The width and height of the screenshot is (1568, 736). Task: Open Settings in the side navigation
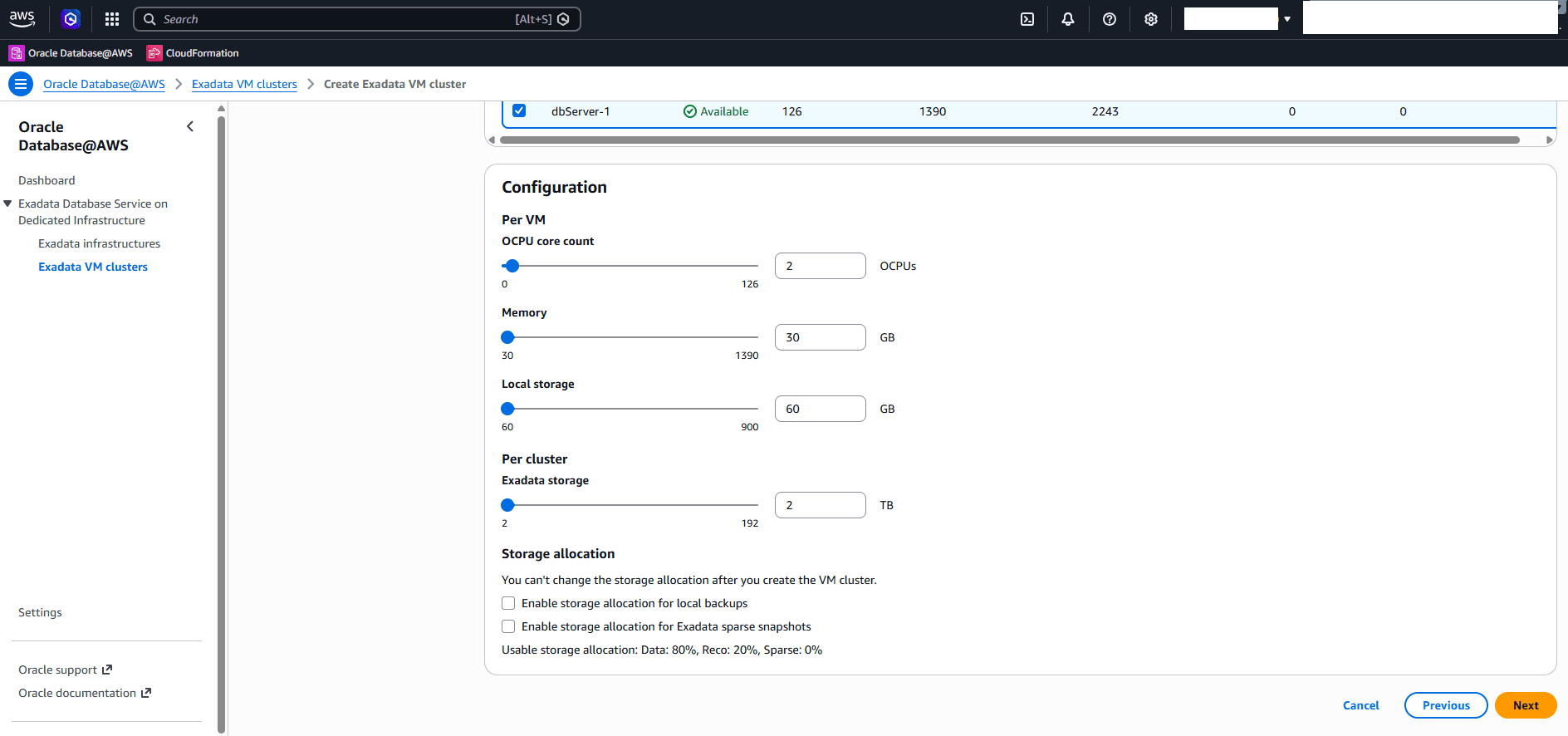pyautogui.click(x=40, y=612)
